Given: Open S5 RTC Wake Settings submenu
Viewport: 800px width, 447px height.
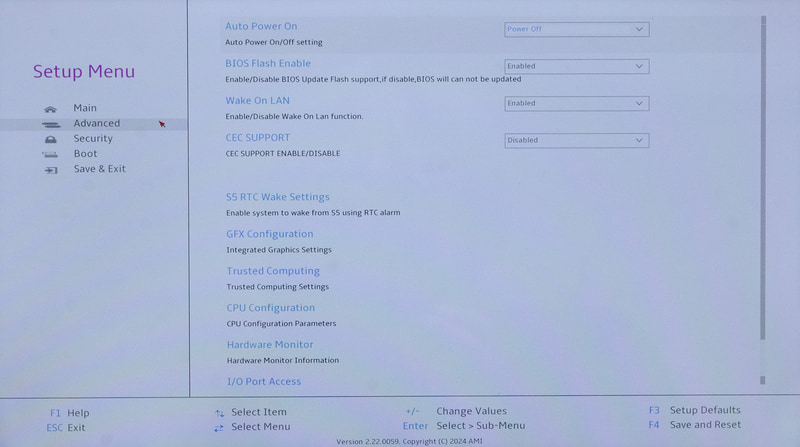Looking at the screenshot, I should 278,197.
